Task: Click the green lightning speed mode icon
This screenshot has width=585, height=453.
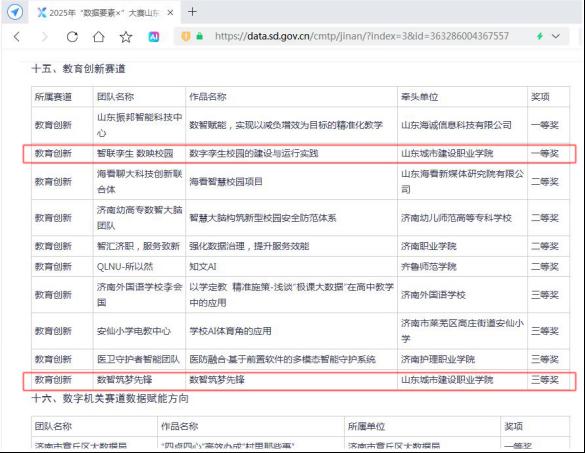Action: tap(539, 36)
